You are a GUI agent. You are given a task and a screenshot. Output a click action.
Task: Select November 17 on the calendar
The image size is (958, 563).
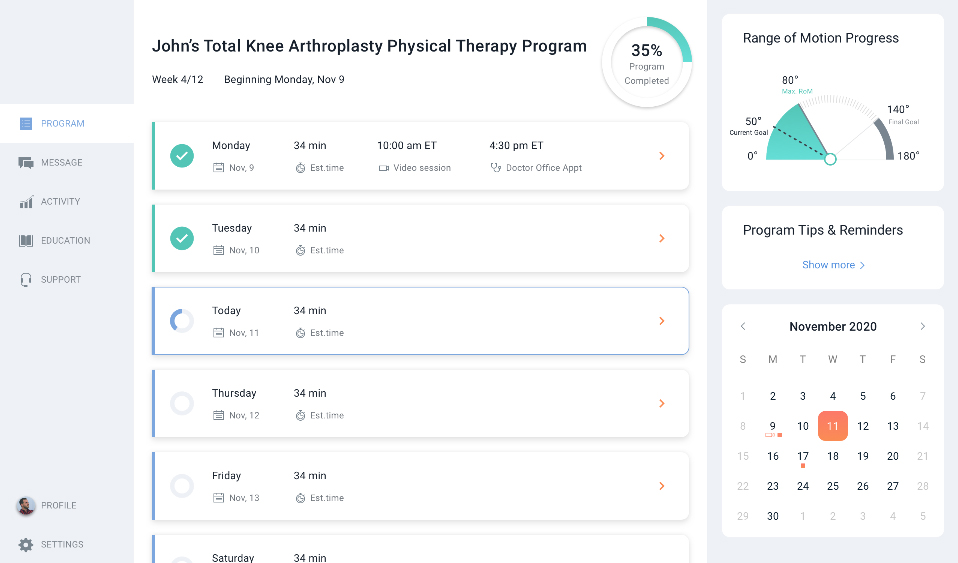click(x=803, y=456)
